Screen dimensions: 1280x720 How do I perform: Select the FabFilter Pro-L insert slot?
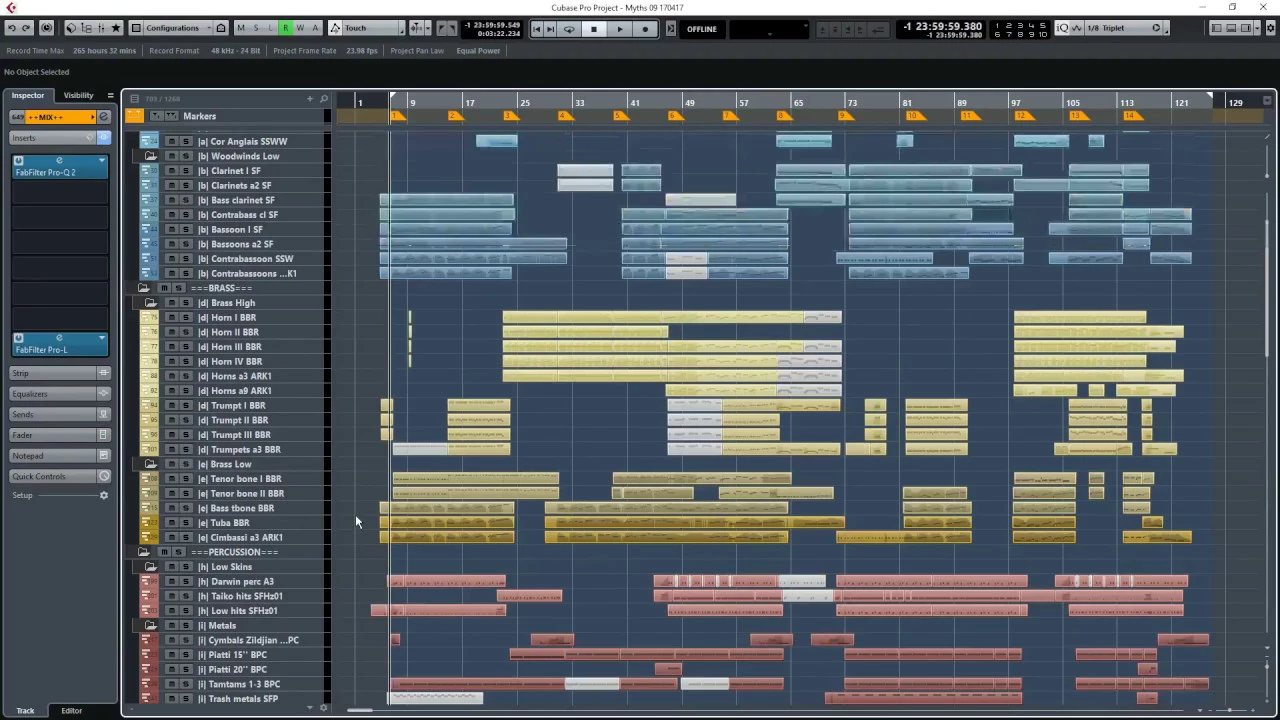click(60, 344)
